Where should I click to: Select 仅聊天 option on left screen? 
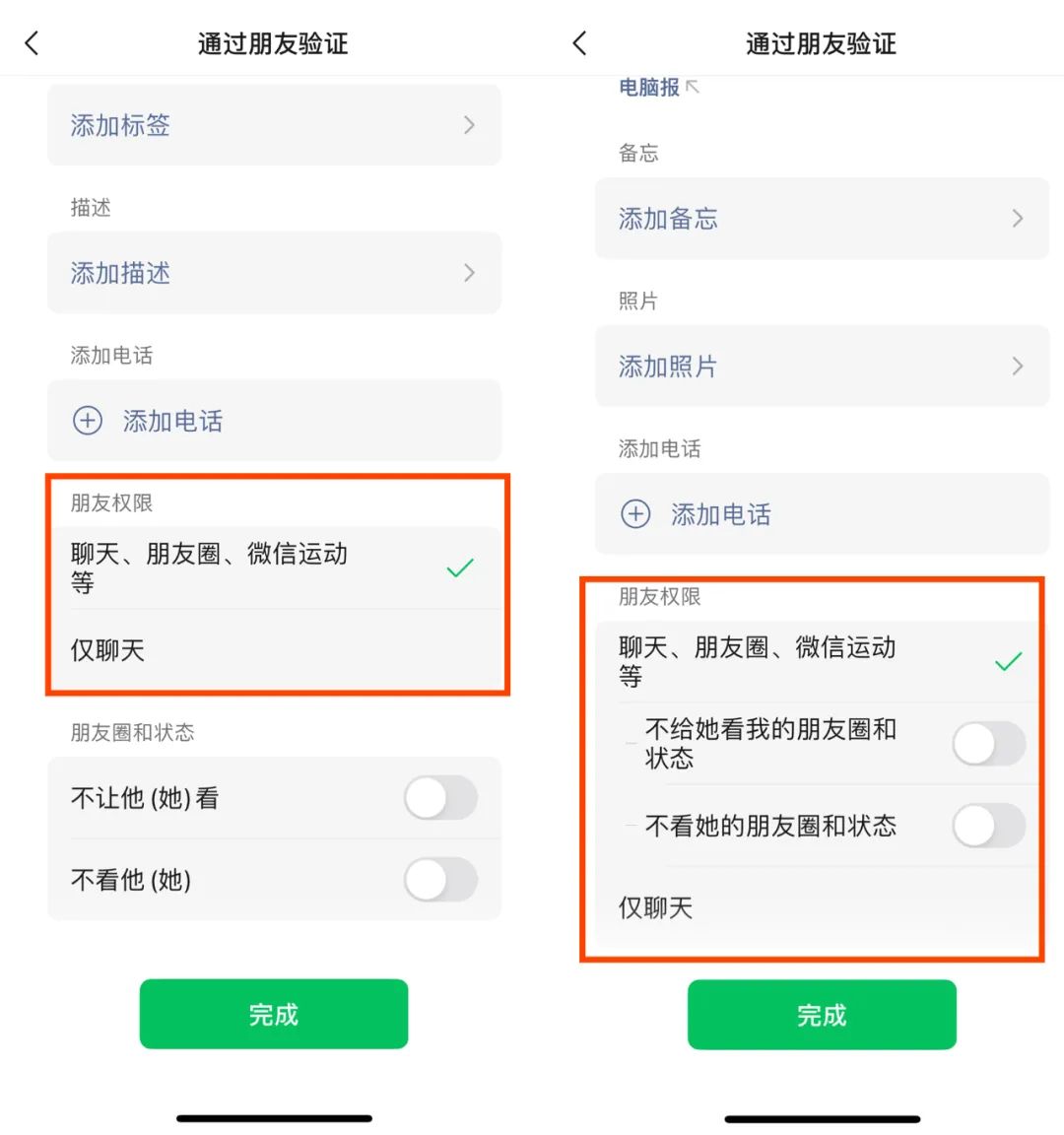point(274,650)
